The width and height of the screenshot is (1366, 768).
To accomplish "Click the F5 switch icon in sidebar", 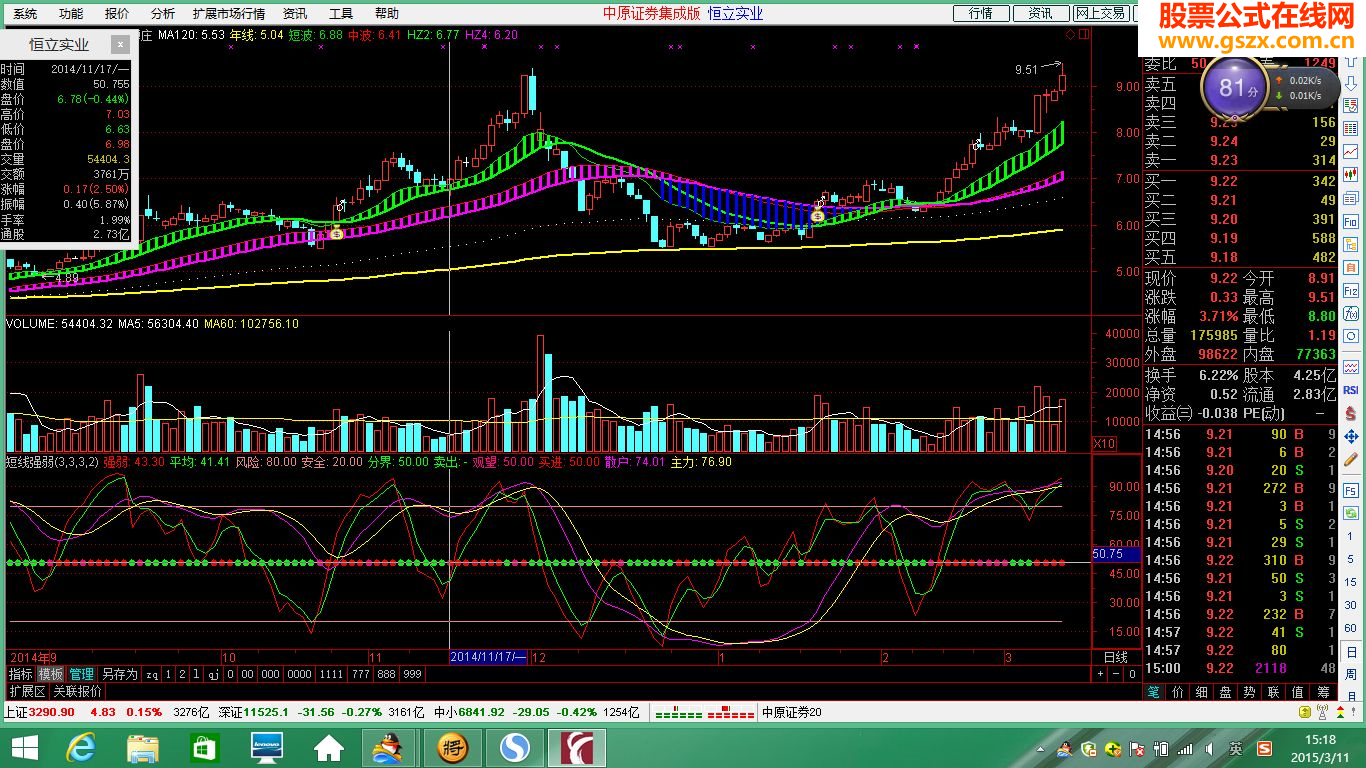I will pyautogui.click(x=1352, y=490).
